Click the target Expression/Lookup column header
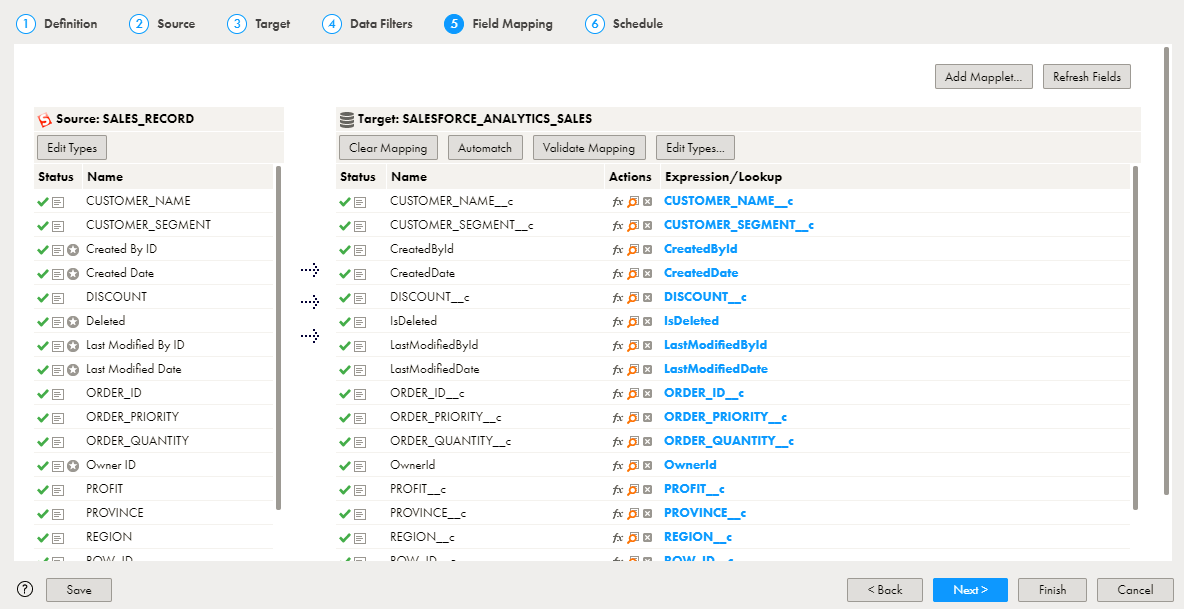The image size is (1190, 610). pos(723,177)
